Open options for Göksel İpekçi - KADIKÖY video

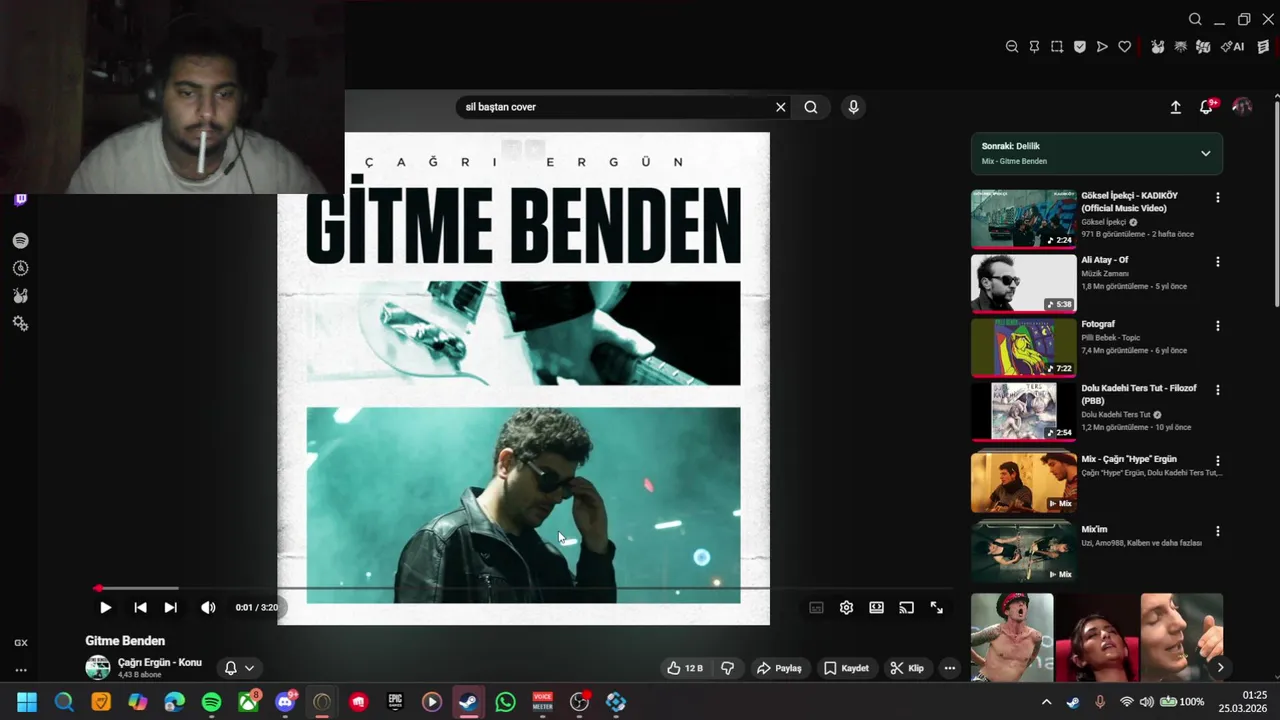[1217, 198]
